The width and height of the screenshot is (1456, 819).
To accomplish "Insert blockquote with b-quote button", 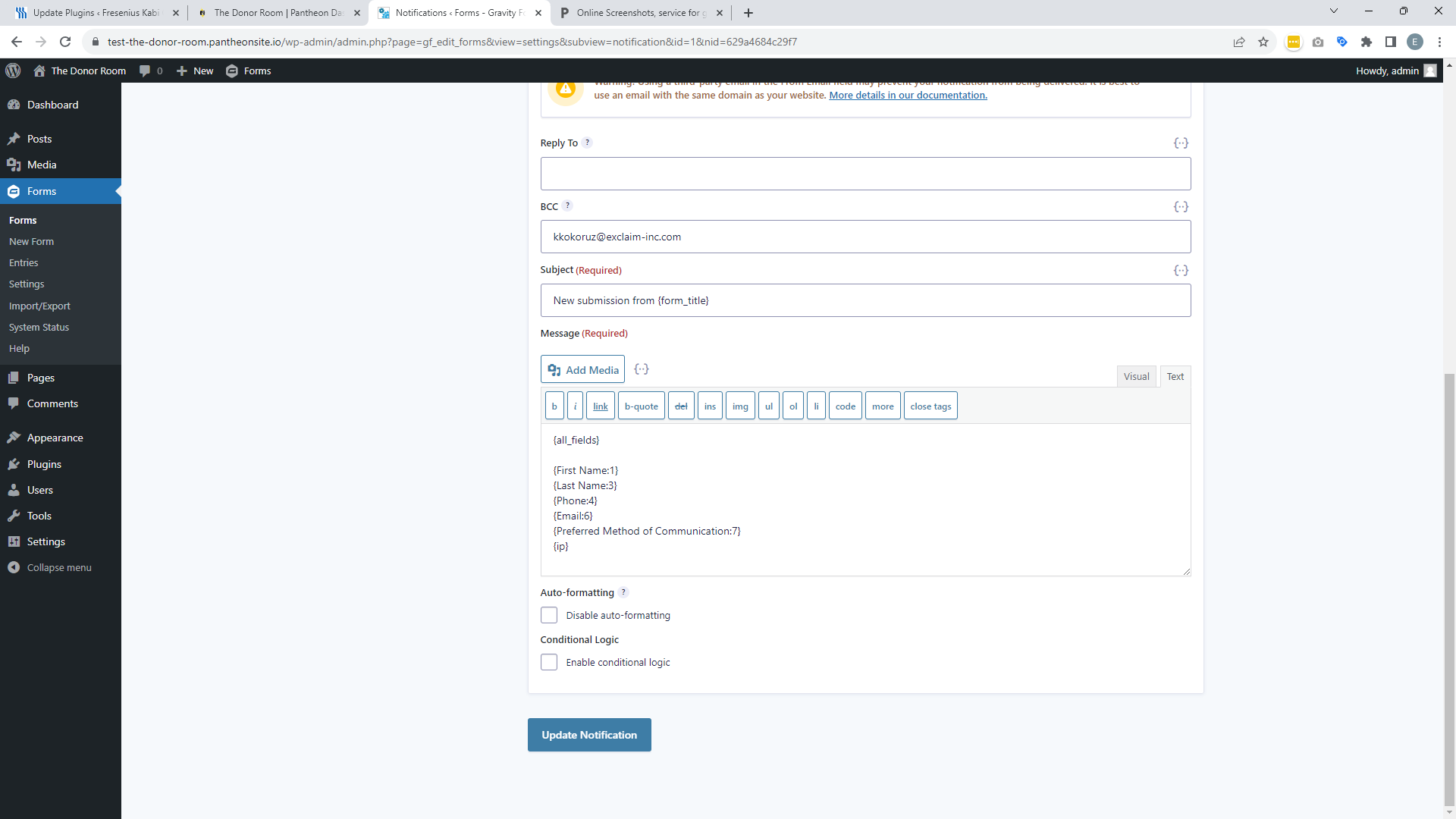I will pos(642,406).
